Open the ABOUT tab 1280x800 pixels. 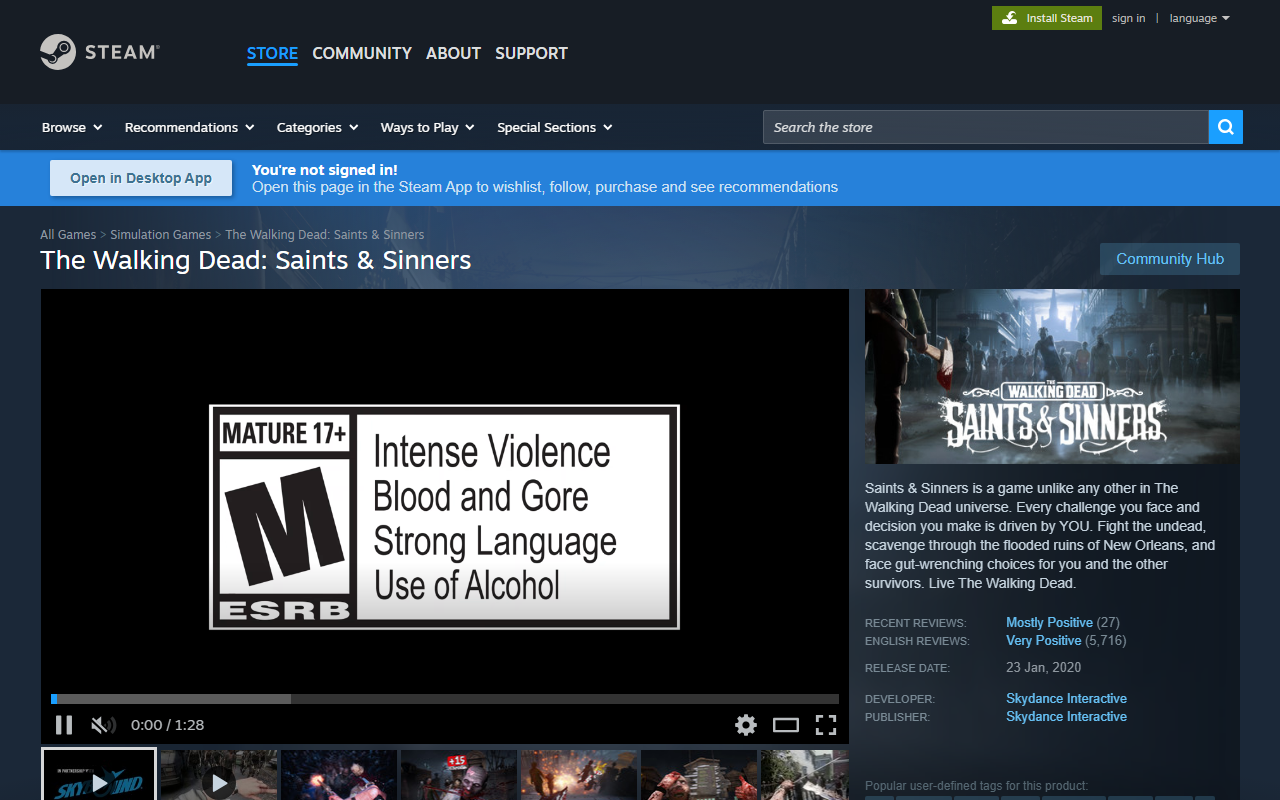coord(453,53)
